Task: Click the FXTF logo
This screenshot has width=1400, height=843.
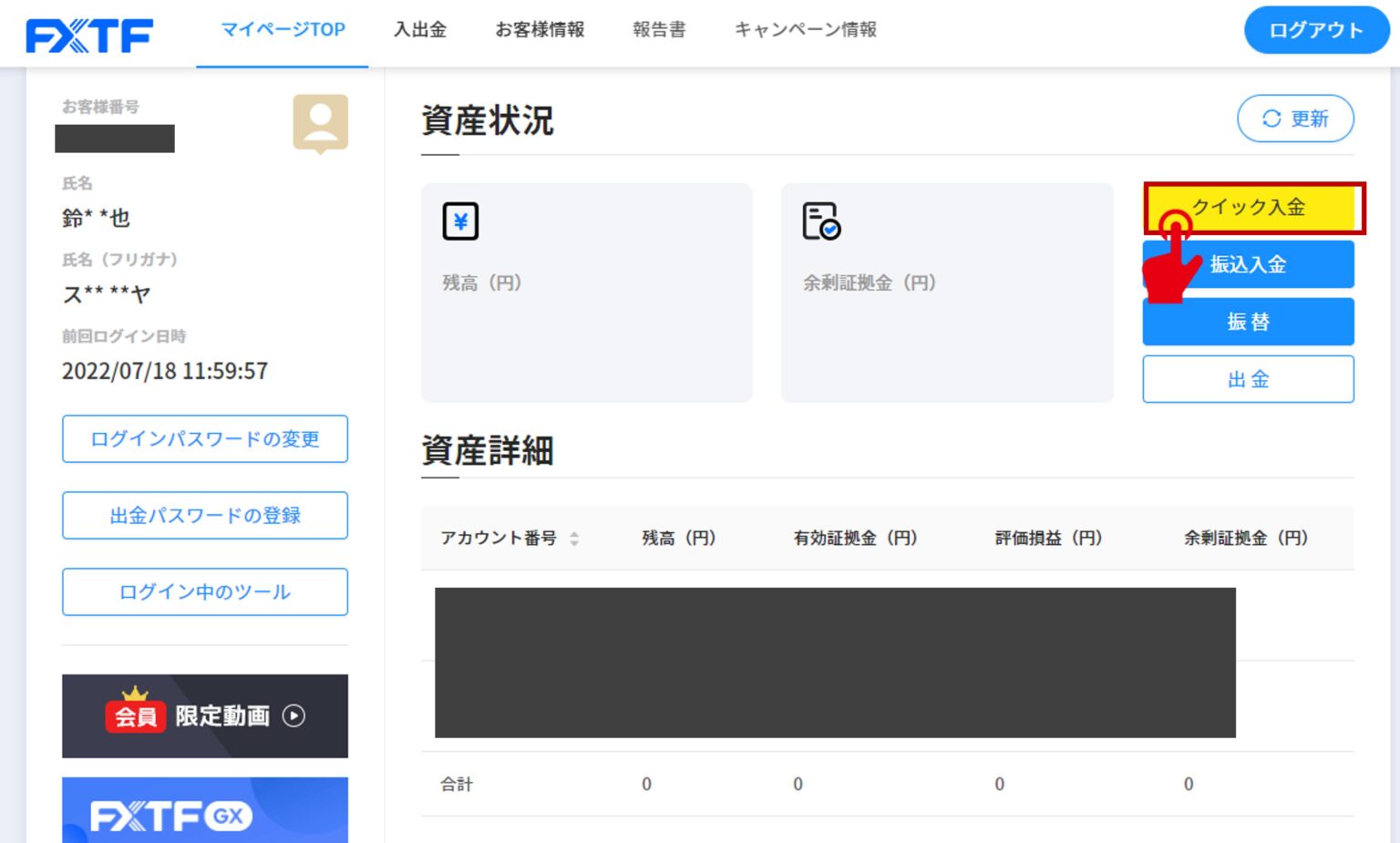Action: pyautogui.click(x=88, y=34)
